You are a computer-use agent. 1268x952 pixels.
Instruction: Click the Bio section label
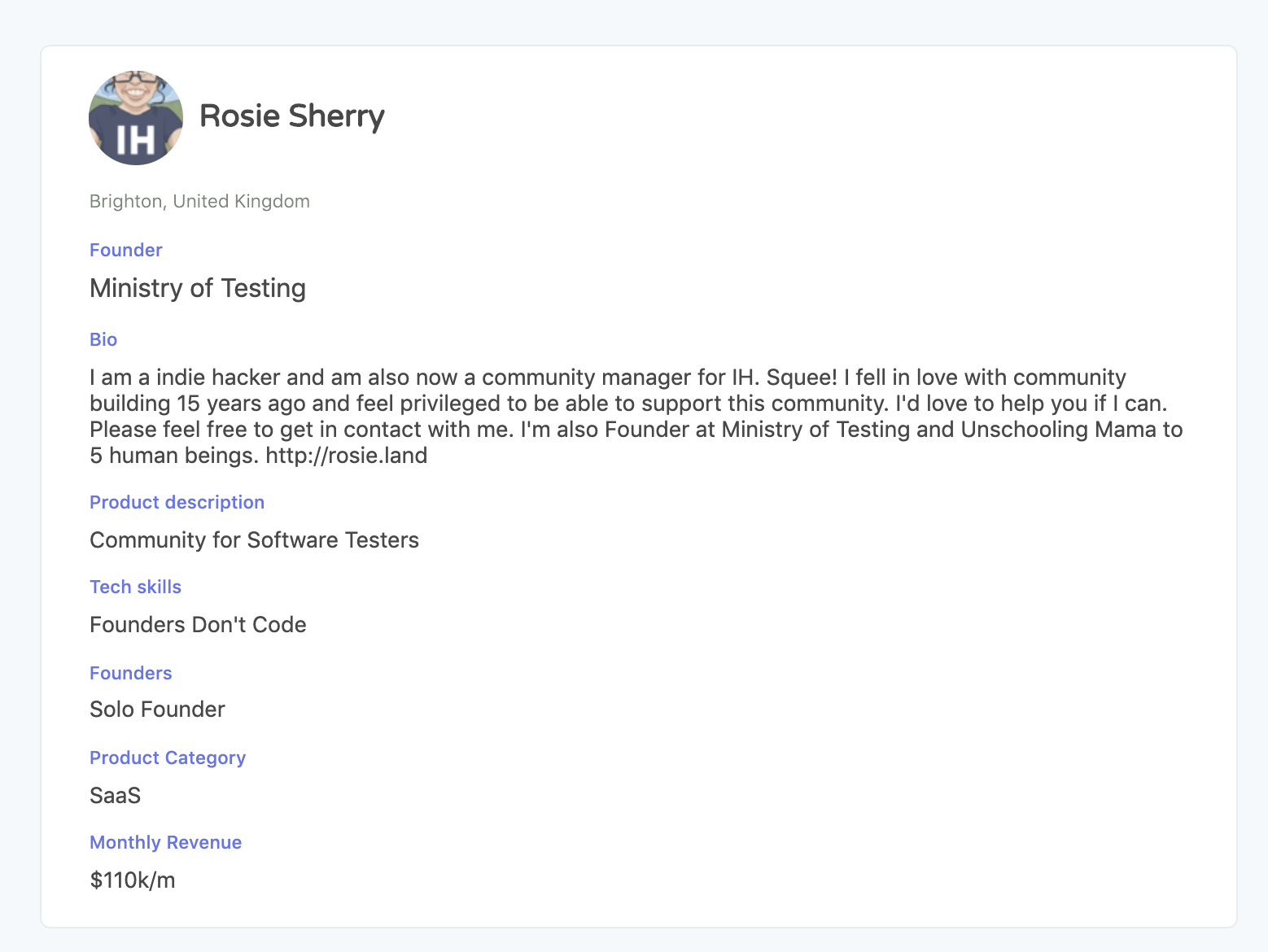pos(103,339)
